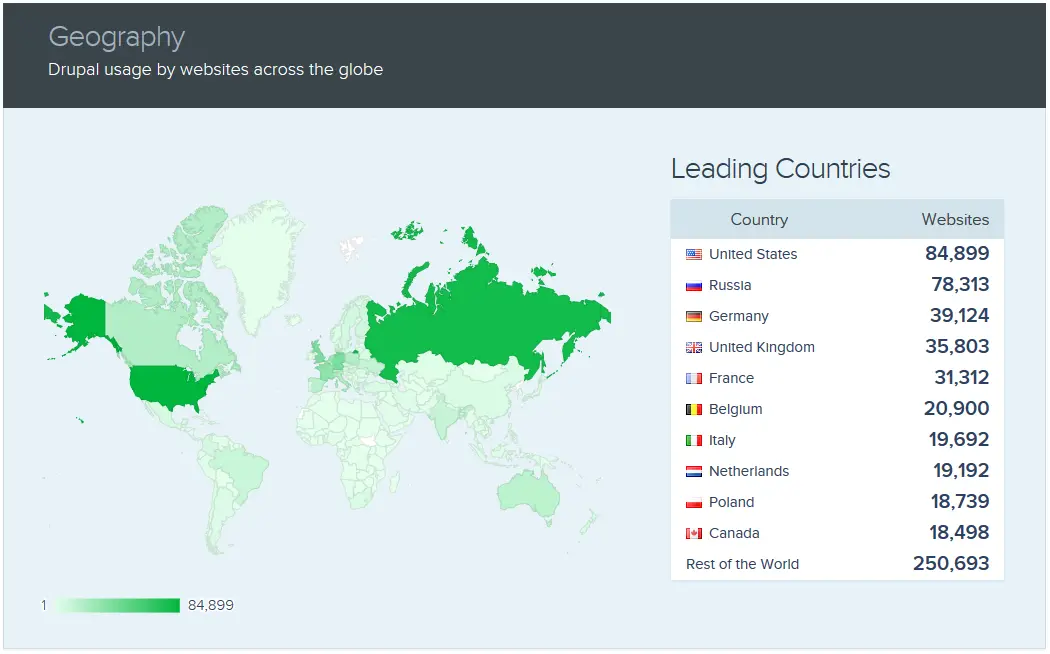Click the United States flag icon

click(694, 254)
